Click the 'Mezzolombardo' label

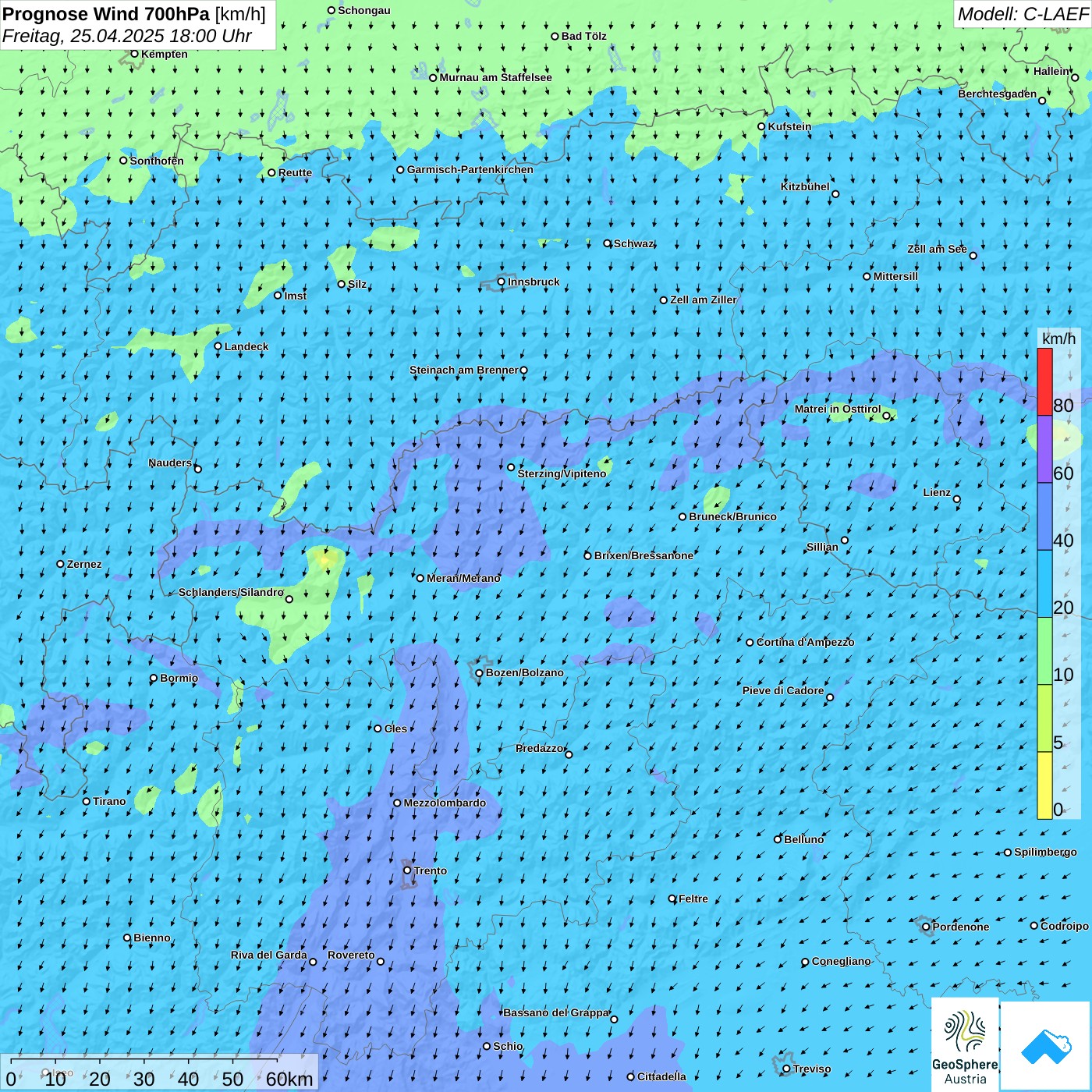[445, 803]
